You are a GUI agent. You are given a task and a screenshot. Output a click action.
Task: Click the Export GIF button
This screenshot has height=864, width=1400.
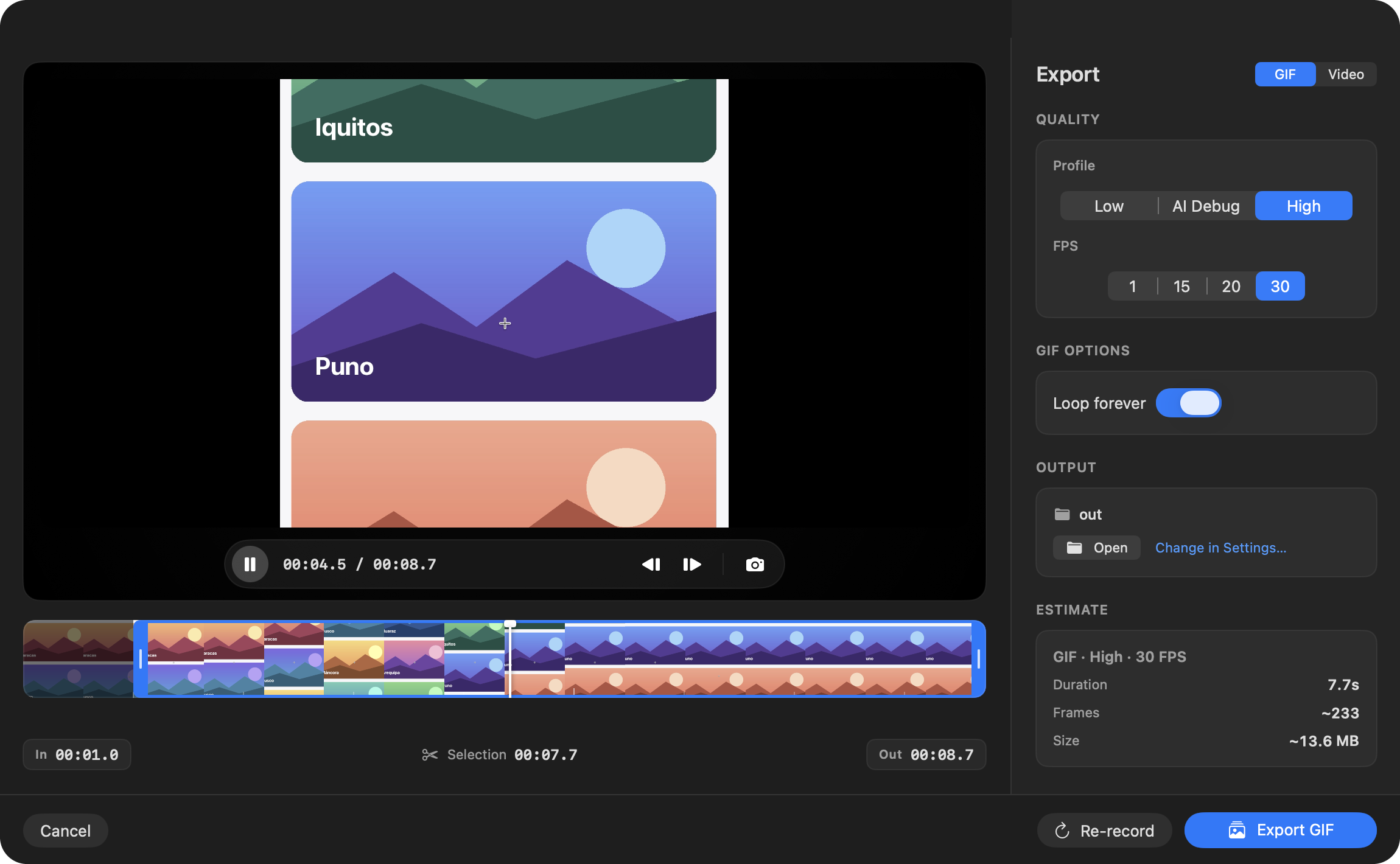click(1280, 830)
